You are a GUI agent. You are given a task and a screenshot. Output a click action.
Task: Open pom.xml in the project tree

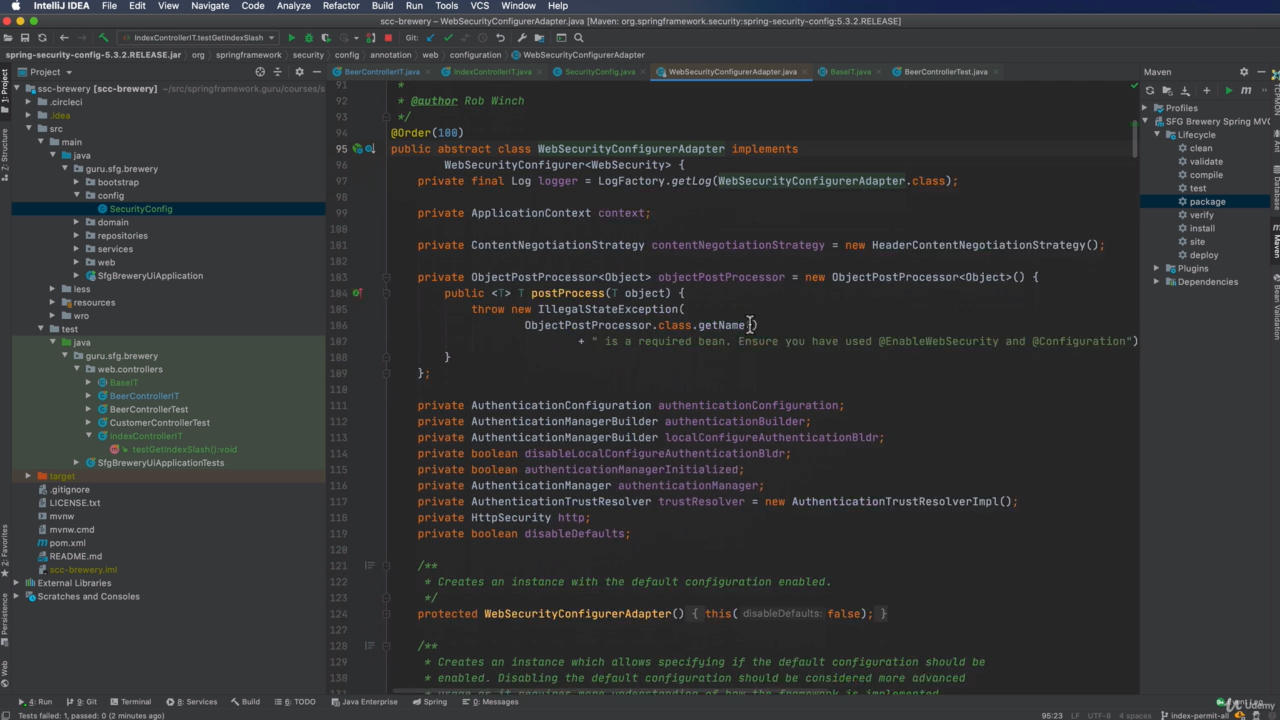67,543
